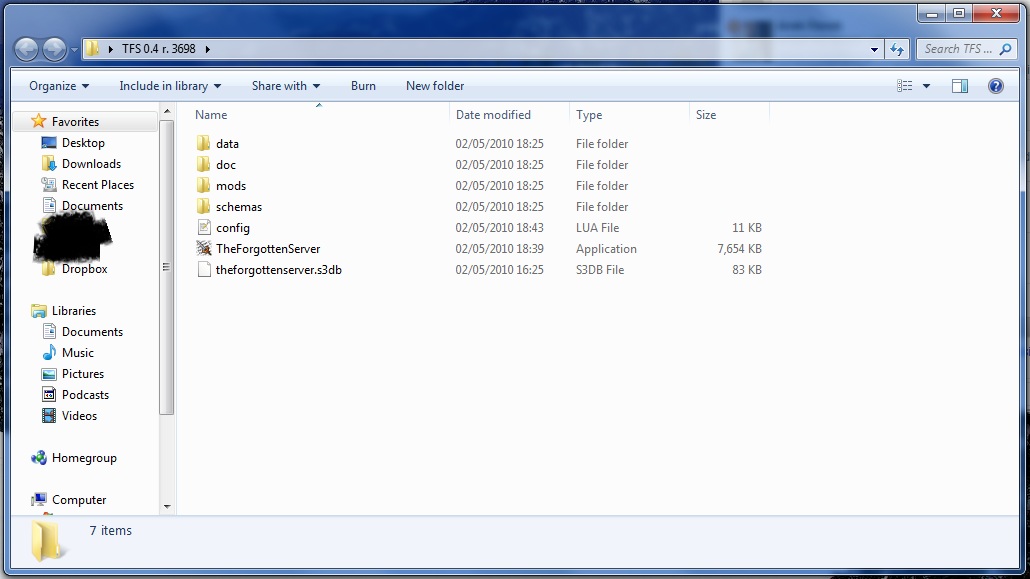Open Recent Places in Favorites
Image resolution: width=1030 pixels, height=579 pixels.
click(98, 185)
